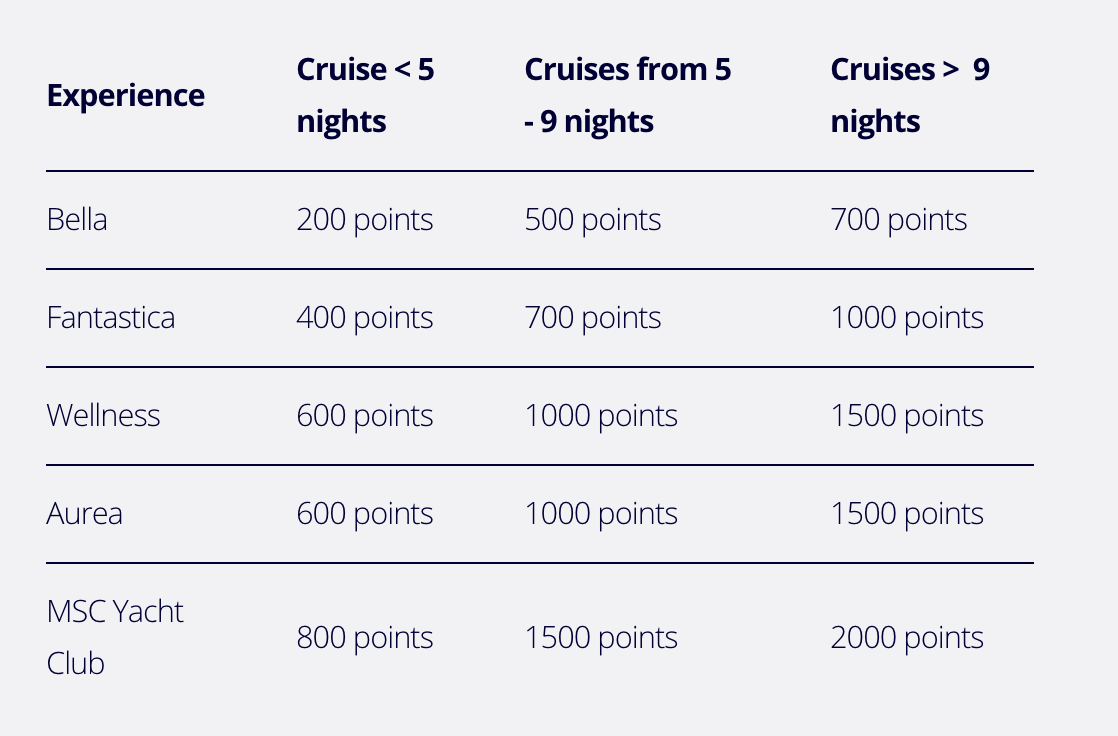Select the "Cruises from 5 - 9 nights" header

tap(627, 96)
